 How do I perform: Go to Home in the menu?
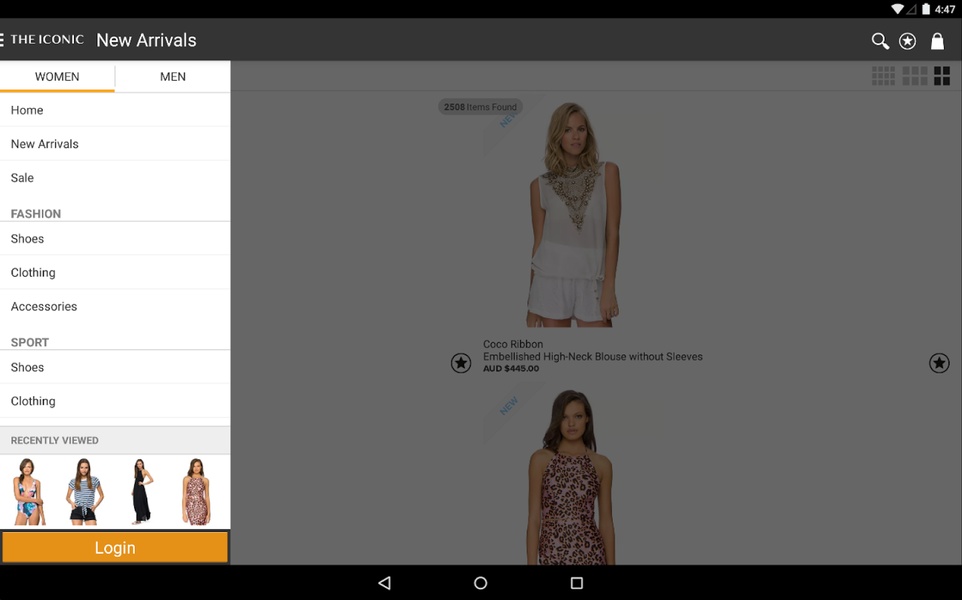115,110
